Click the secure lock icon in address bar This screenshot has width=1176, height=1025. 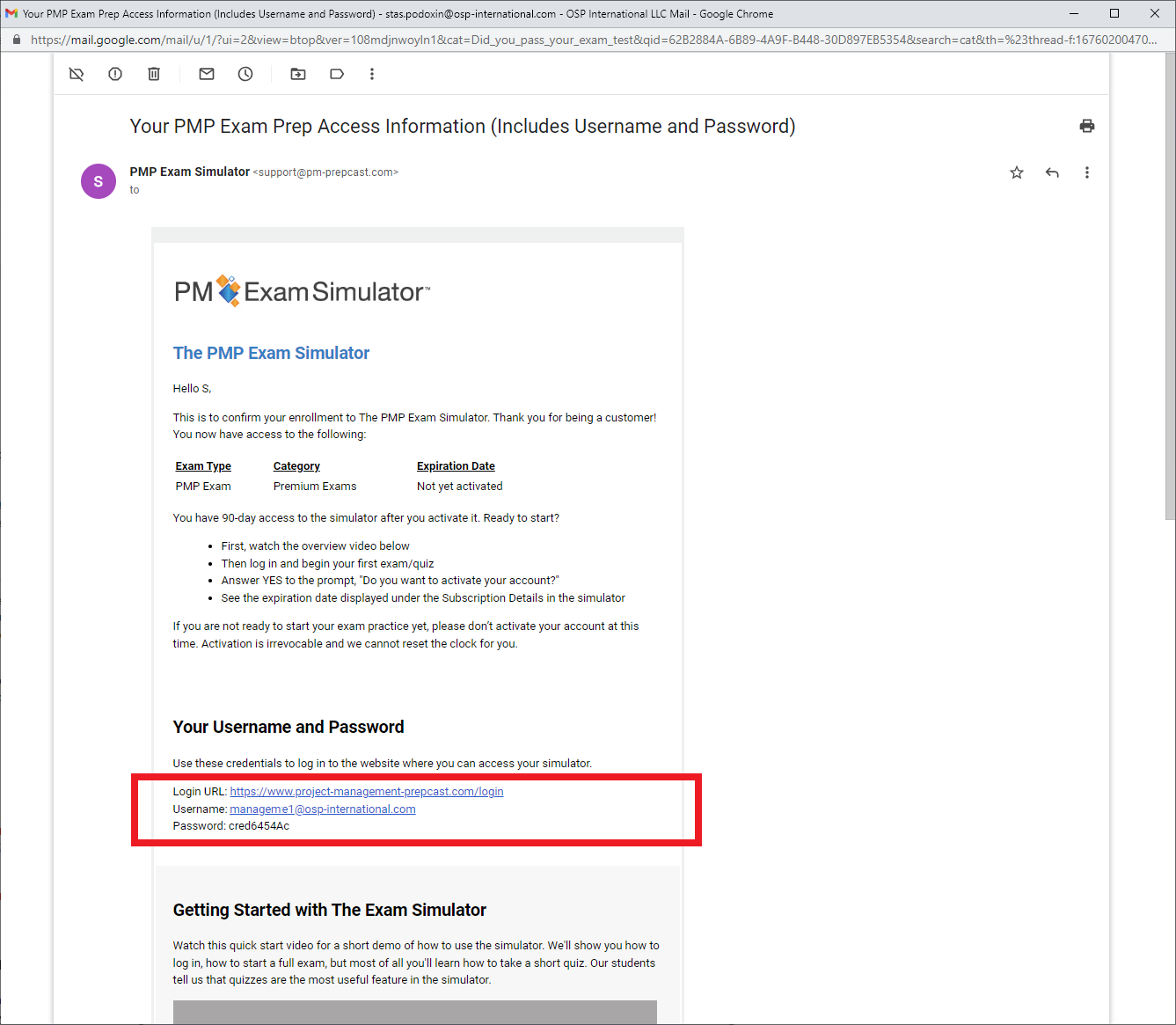(16, 40)
